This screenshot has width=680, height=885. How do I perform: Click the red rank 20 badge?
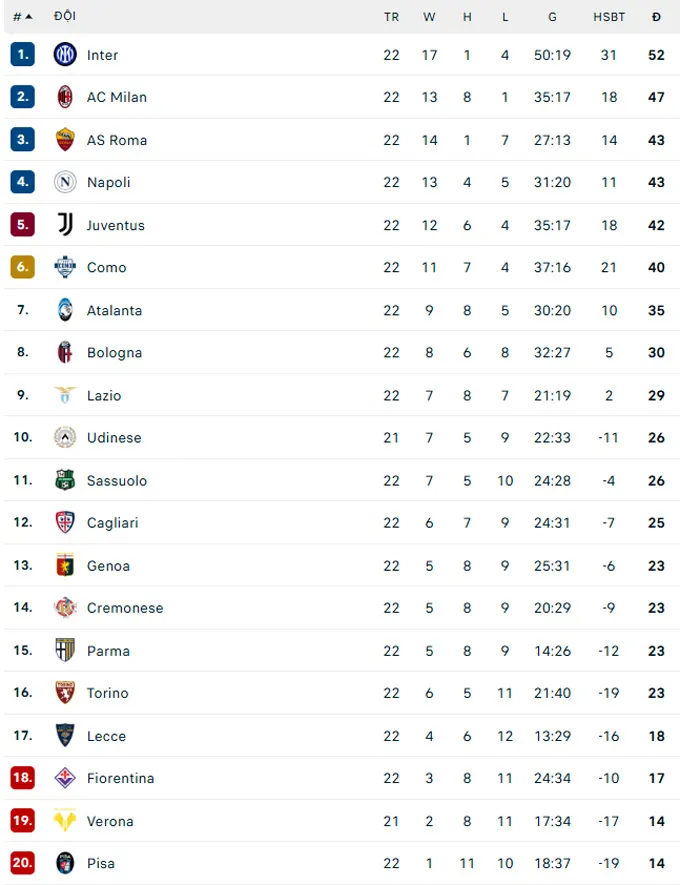(23, 863)
